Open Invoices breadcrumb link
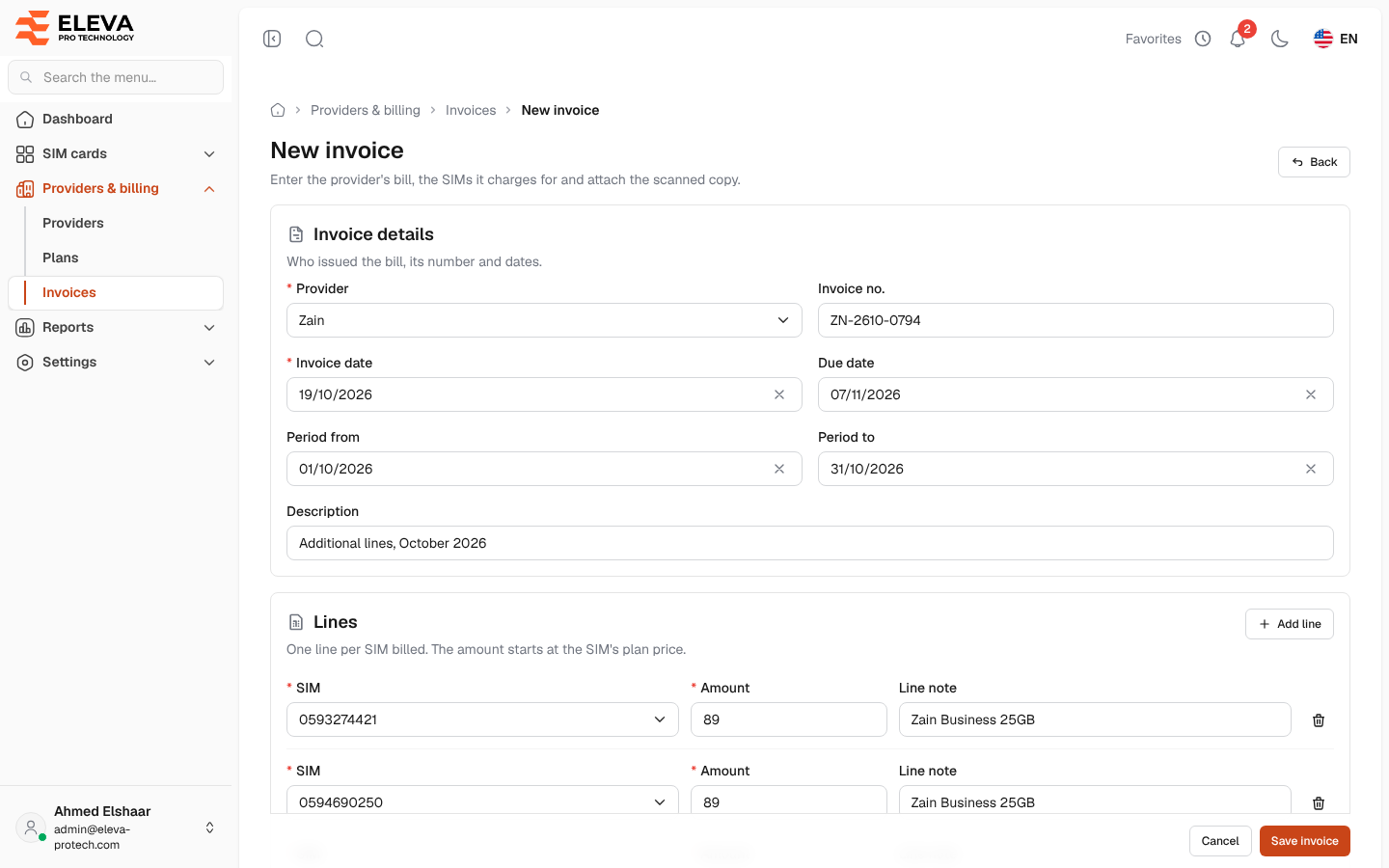The image size is (1389, 868). click(471, 110)
